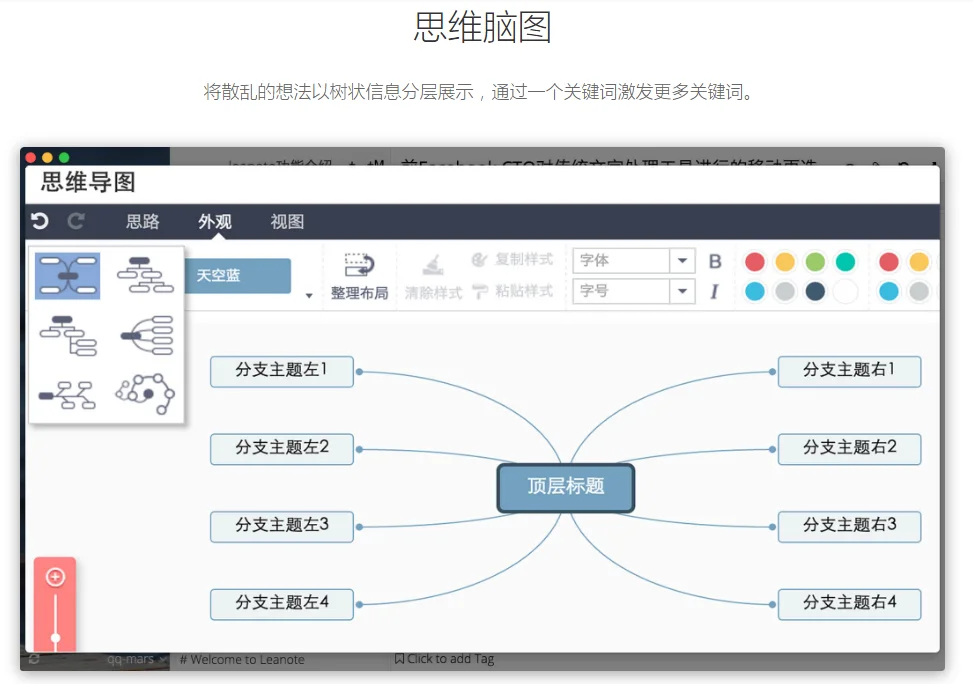
Task: Pick the celestial orbit layout template
Action: click(145, 394)
